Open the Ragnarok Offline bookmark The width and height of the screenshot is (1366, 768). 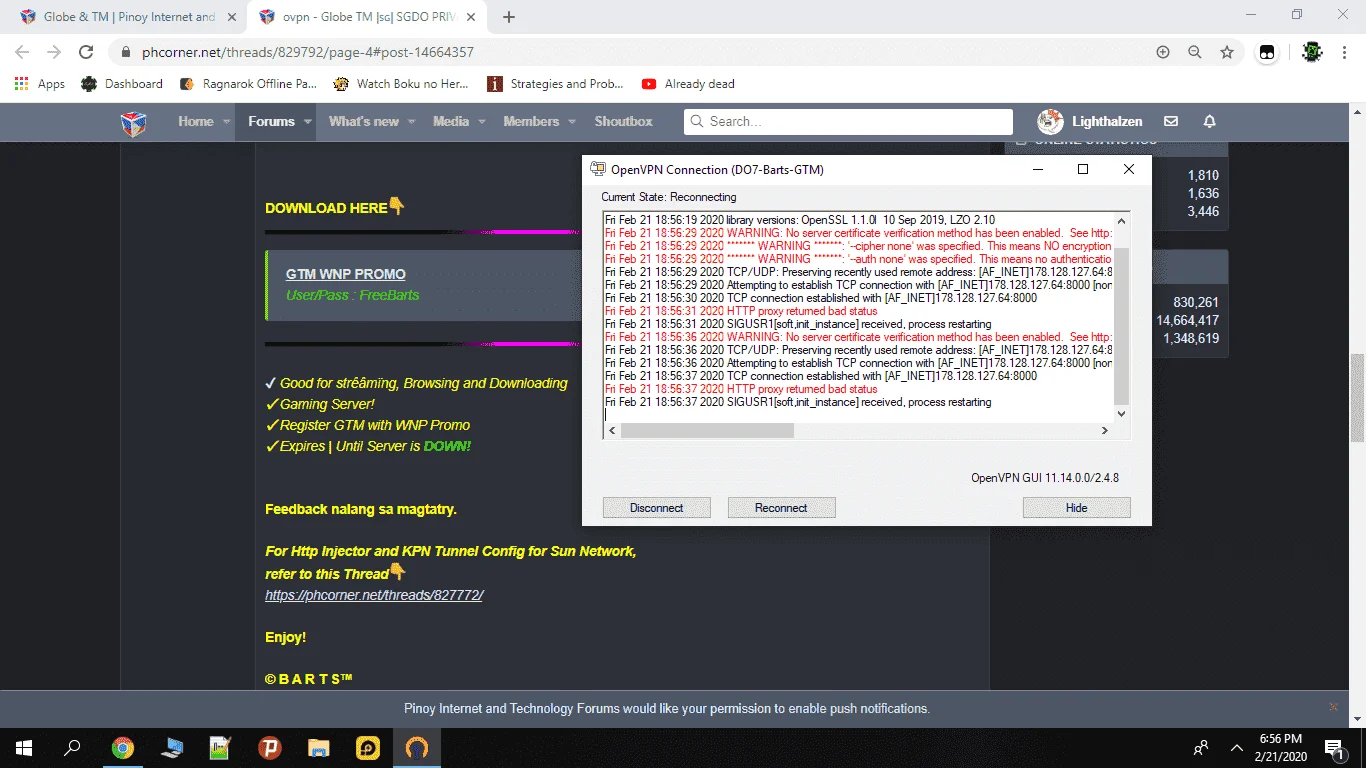pyautogui.click(x=248, y=84)
